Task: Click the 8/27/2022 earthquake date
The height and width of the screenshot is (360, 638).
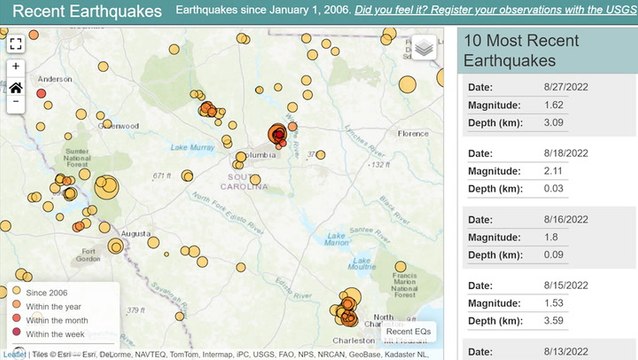Action: click(x=566, y=87)
